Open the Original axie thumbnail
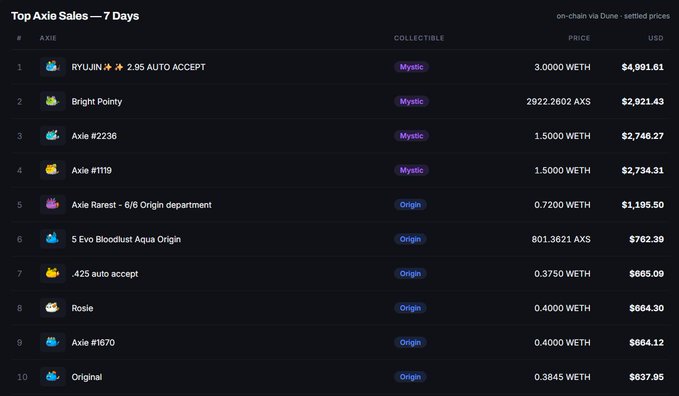The image size is (679, 396). 52,377
